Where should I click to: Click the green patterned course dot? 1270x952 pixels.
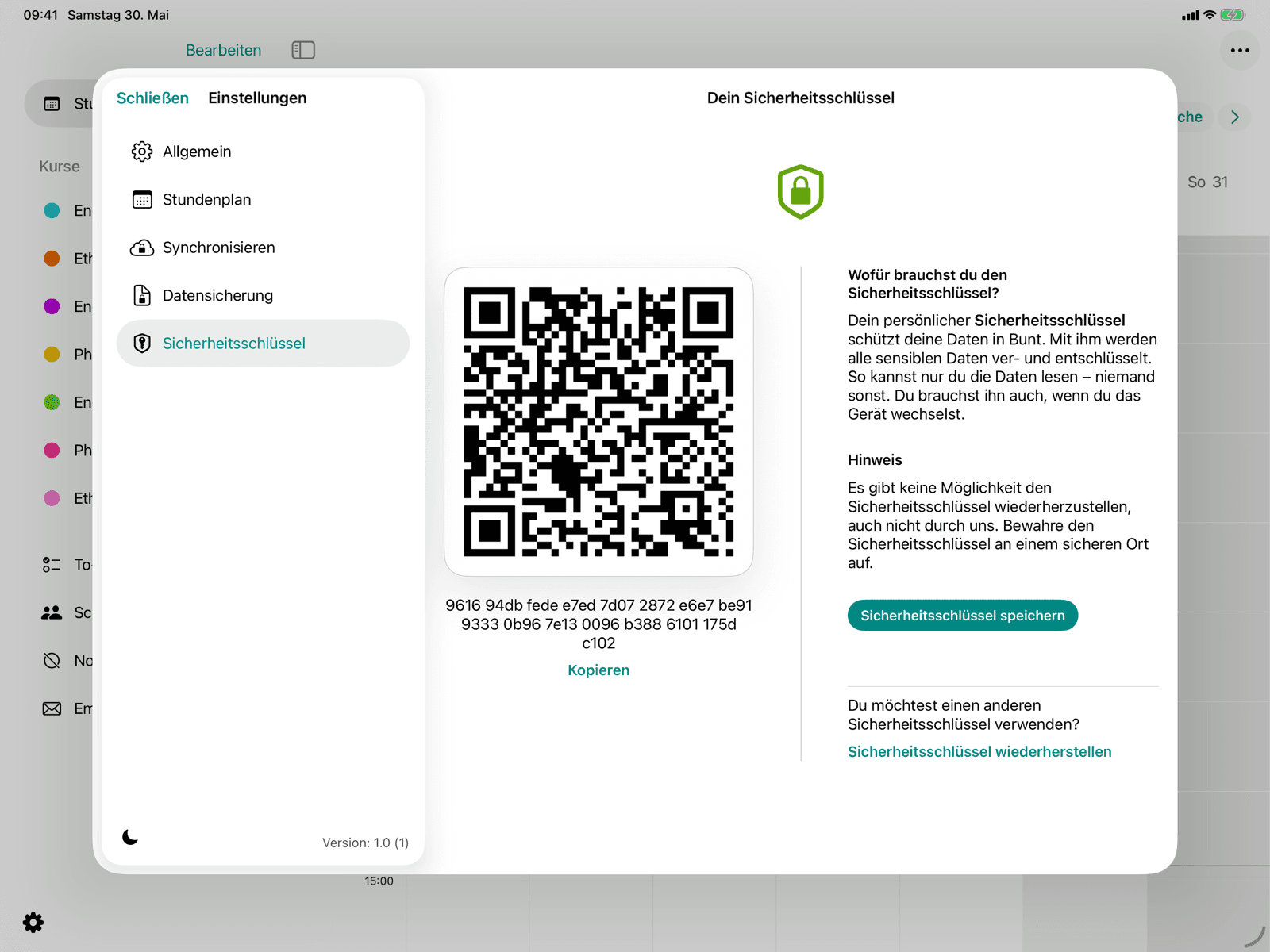tap(52, 402)
